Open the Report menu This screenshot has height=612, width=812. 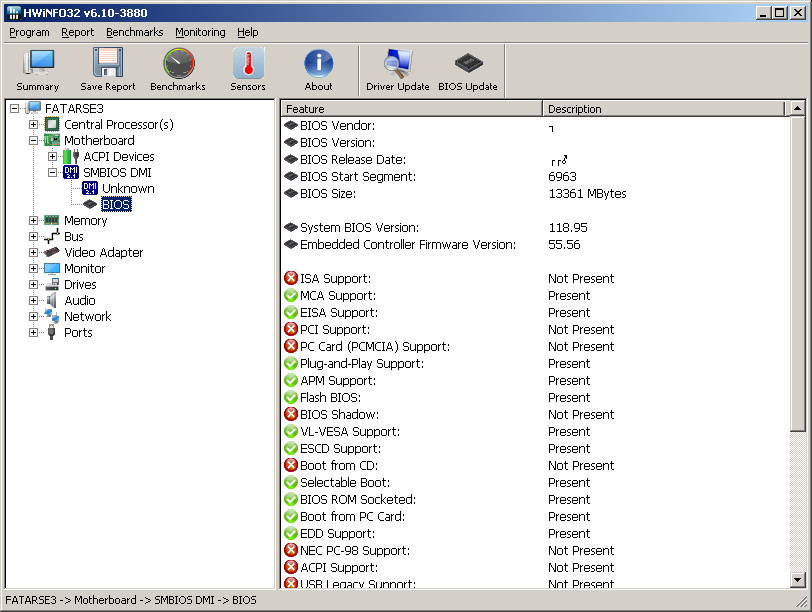click(78, 32)
